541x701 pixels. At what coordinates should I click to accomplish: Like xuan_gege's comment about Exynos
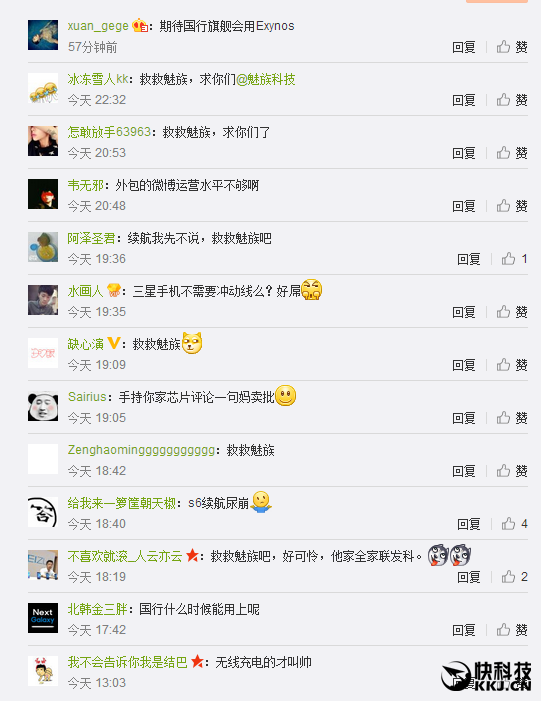click(x=511, y=47)
